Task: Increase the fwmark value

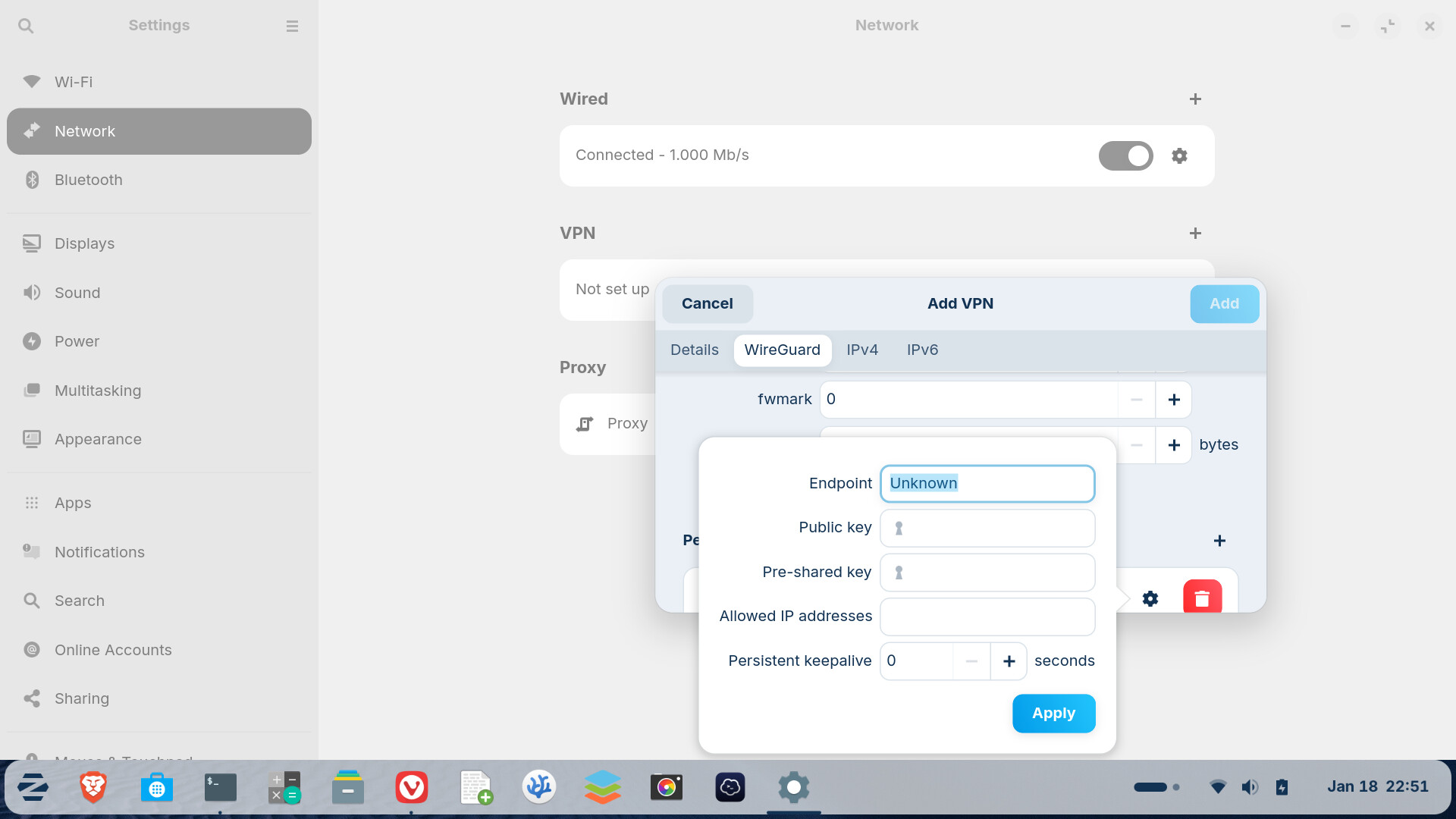Action: coord(1173,400)
